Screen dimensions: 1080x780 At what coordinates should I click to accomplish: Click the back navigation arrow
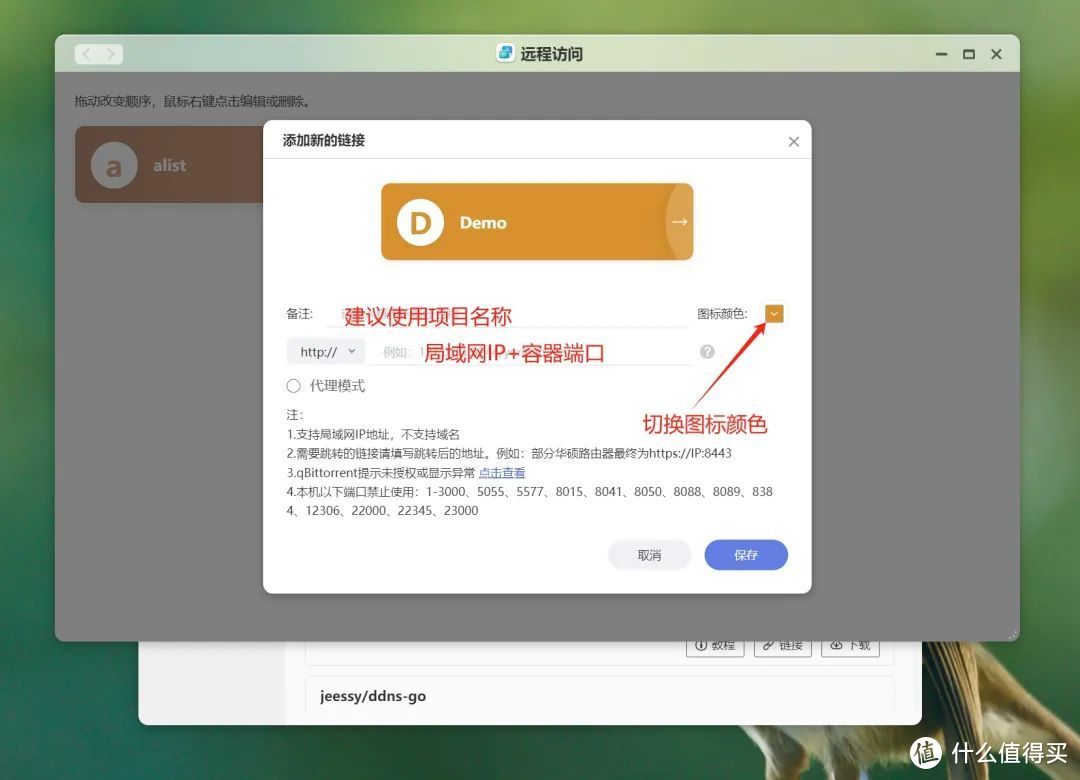pos(86,54)
